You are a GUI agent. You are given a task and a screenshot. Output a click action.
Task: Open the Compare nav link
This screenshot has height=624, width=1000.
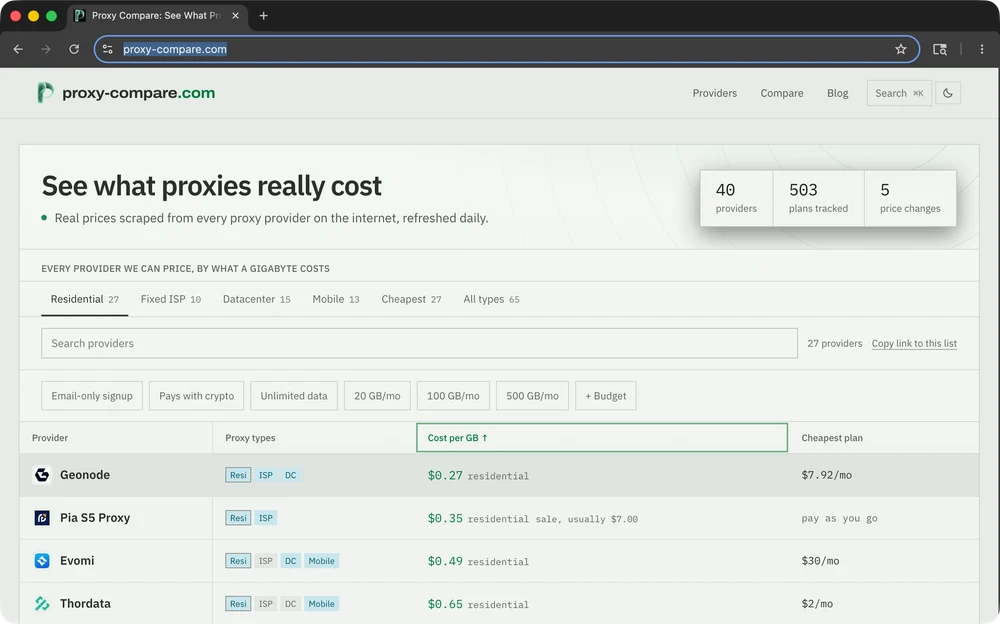tap(781, 93)
